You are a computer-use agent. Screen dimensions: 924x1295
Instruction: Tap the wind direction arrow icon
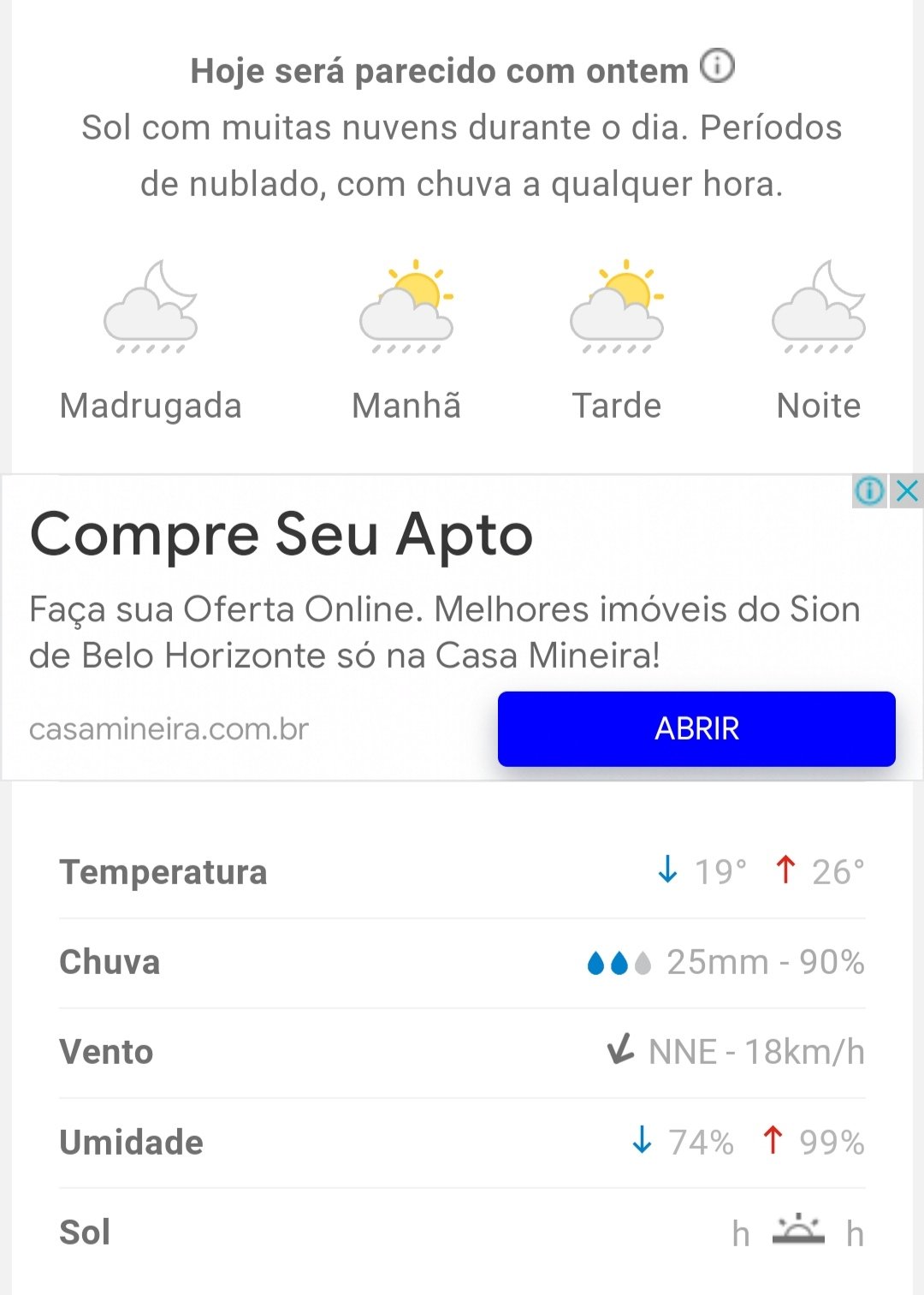point(621,1048)
